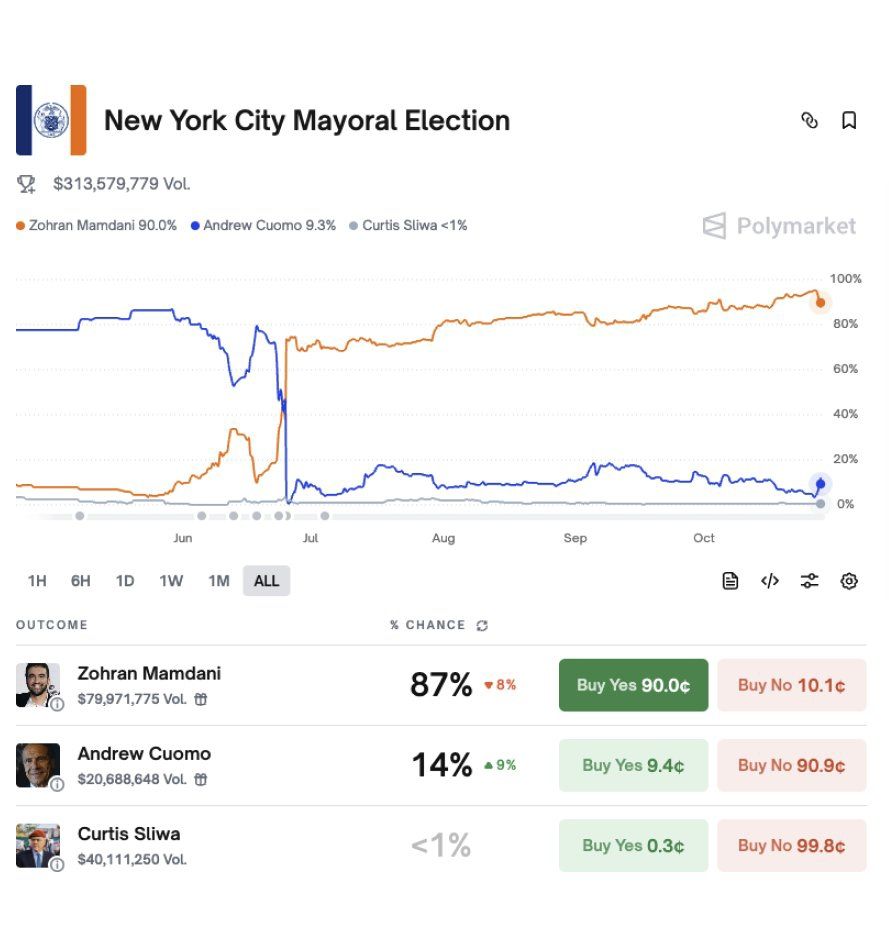The width and height of the screenshot is (889, 950).
Task: Open the embed code icon
Action: 769,580
